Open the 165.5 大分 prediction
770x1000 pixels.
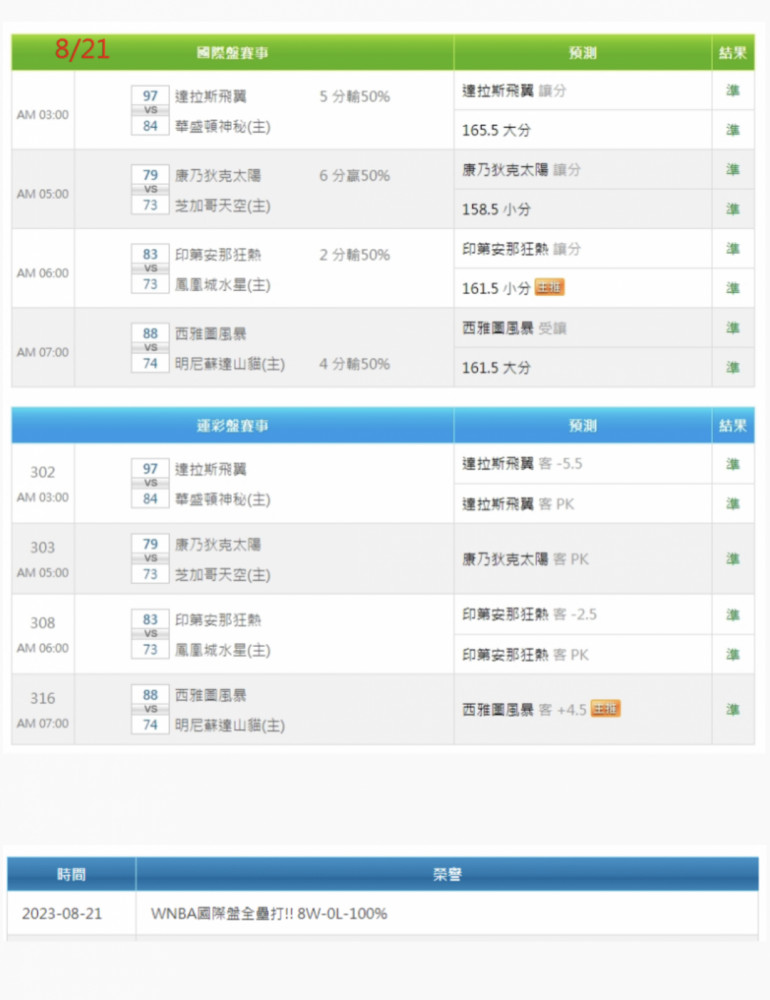click(x=496, y=130)
